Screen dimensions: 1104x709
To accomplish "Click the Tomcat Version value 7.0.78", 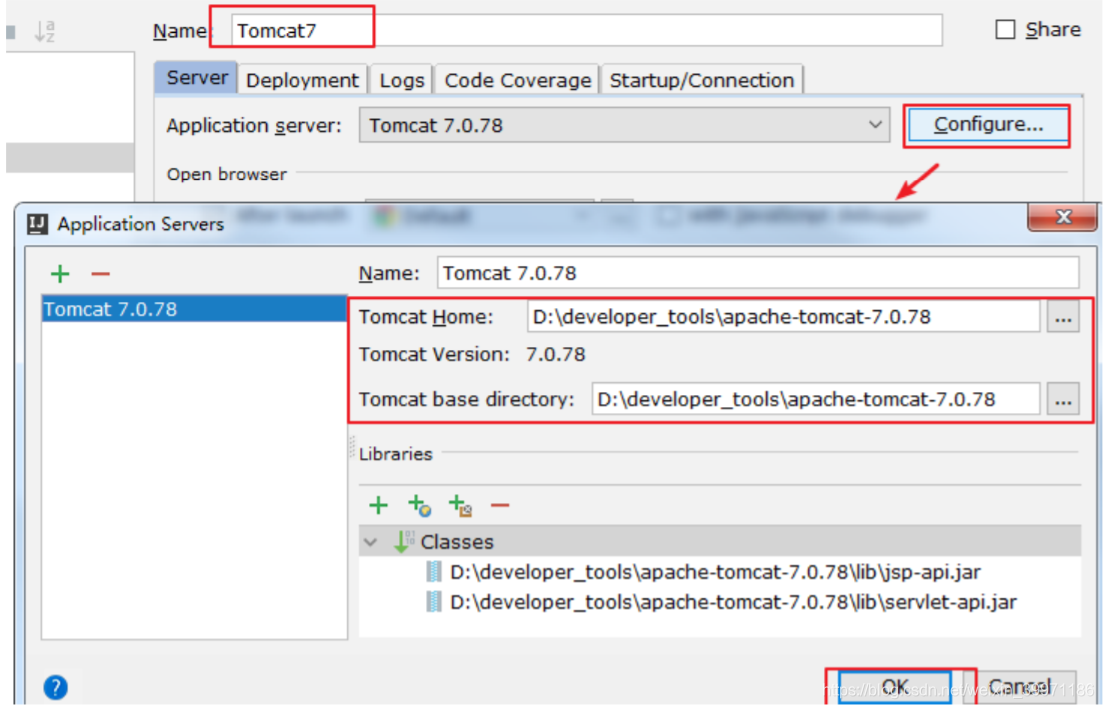I will (x=556, y=354).
